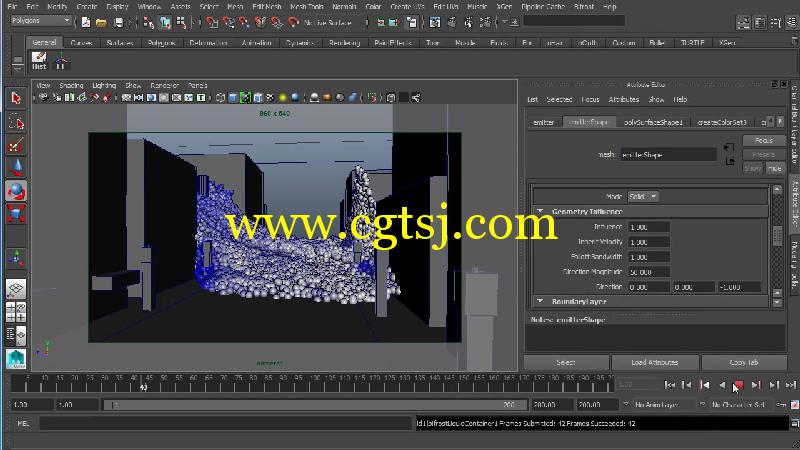Stop playback with red stop button

(x=738, y=385)
